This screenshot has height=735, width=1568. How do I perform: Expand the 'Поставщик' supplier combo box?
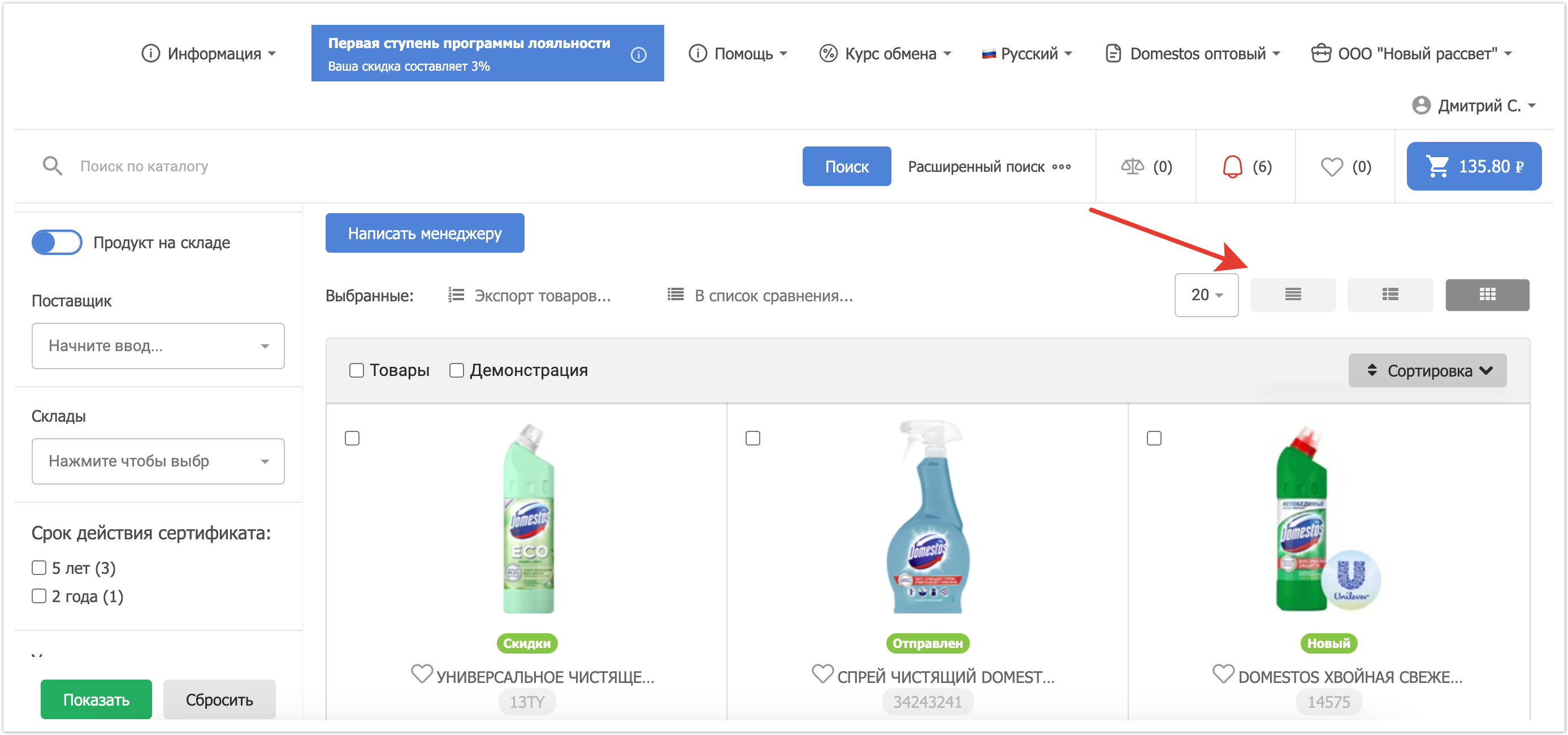coord(158,346)
